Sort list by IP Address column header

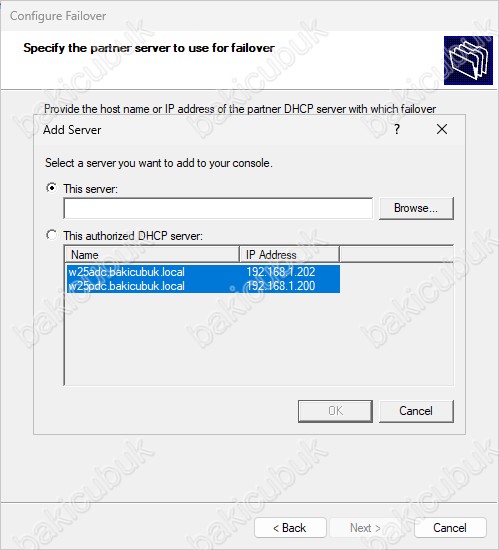[289, 254]
